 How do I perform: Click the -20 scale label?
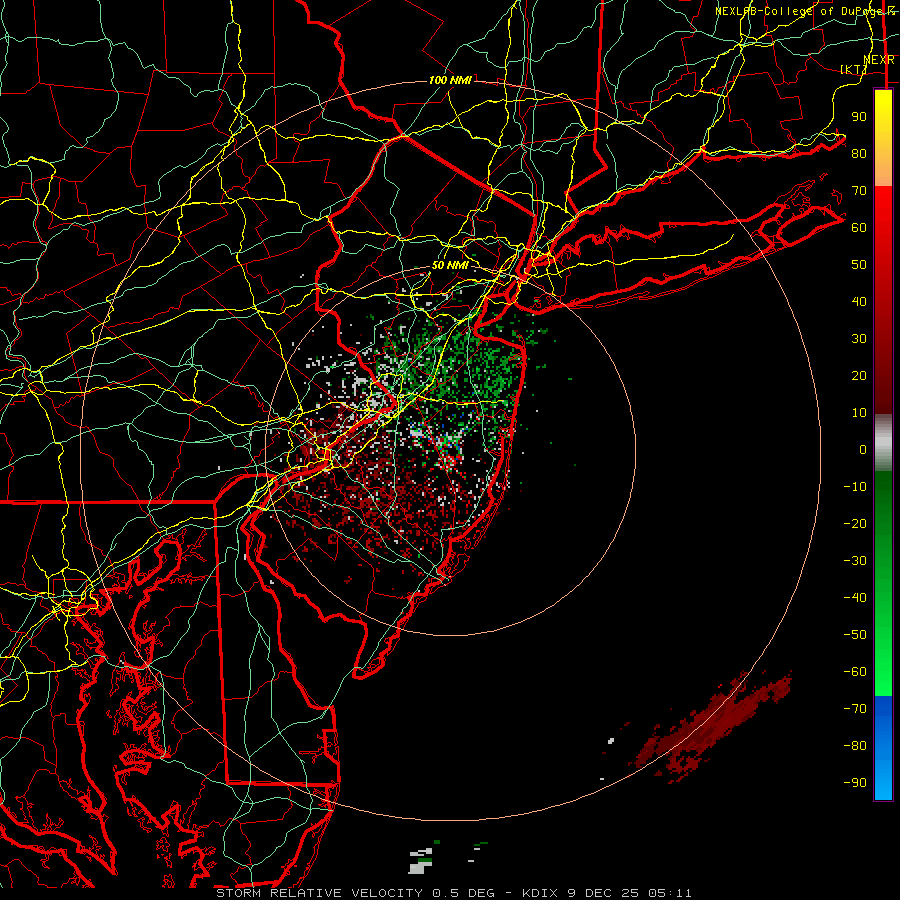pos(855,523)
